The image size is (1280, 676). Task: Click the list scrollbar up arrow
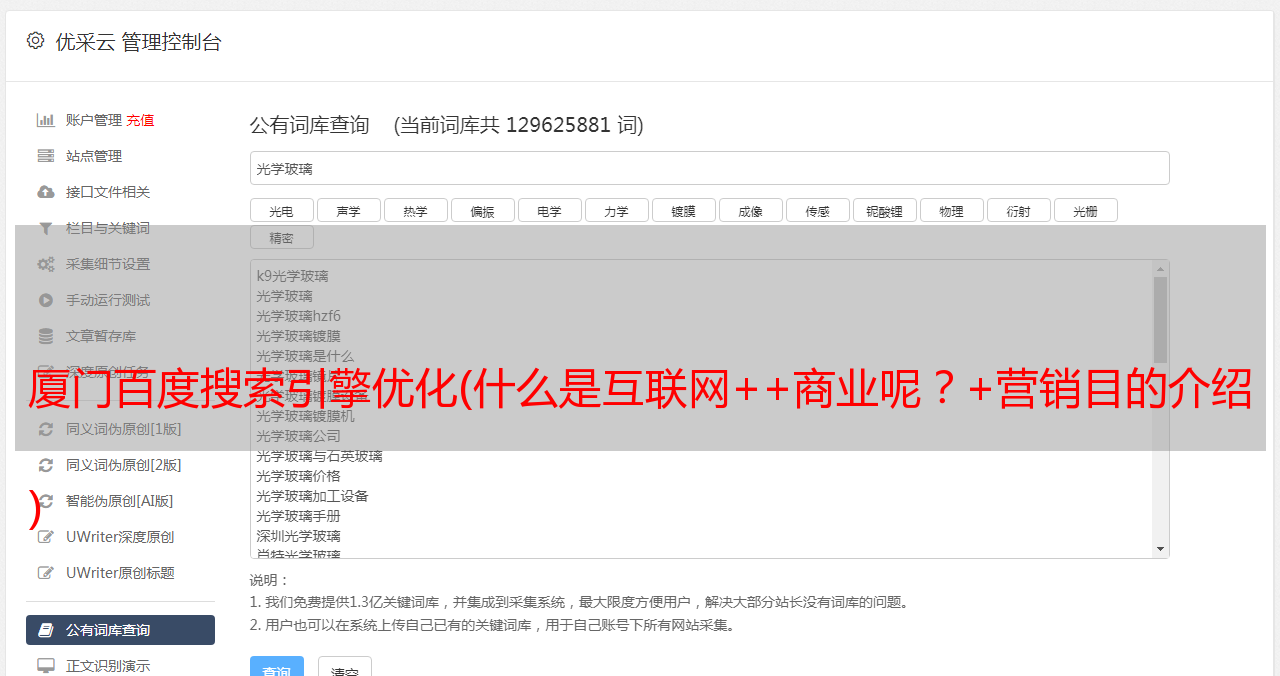tap(1160, 269)
